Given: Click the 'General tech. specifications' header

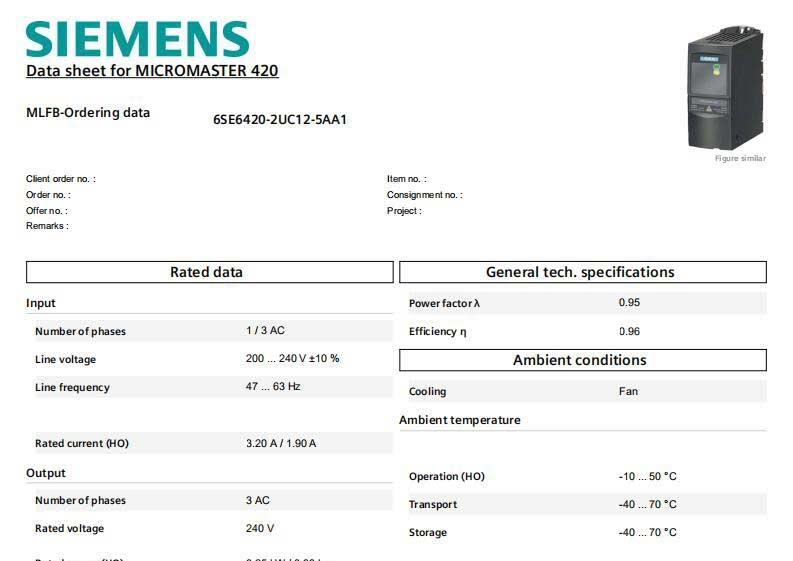Looking at the screenshot, I should pyautogui.click(x=582, y=272).
